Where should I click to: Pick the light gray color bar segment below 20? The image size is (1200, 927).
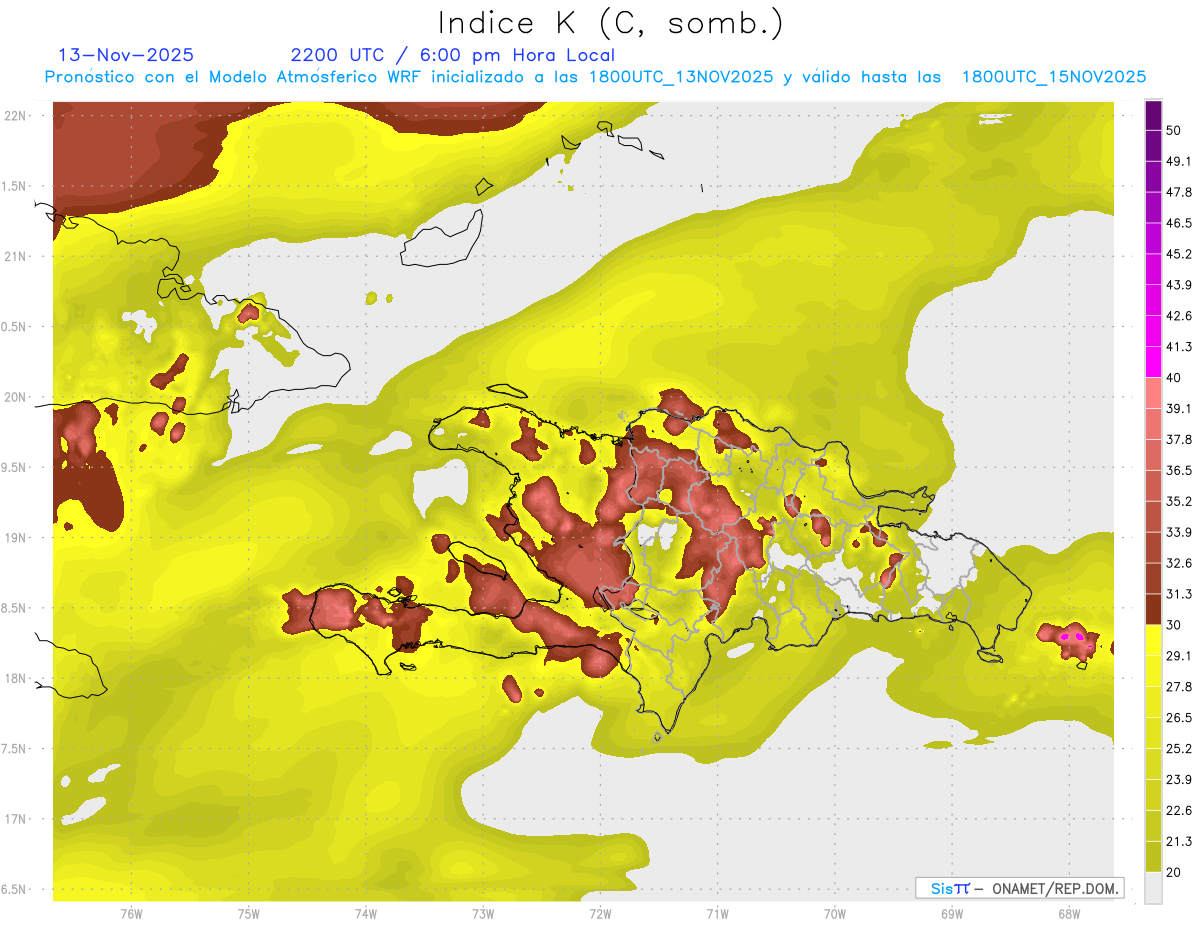(x=1154, y=887)
